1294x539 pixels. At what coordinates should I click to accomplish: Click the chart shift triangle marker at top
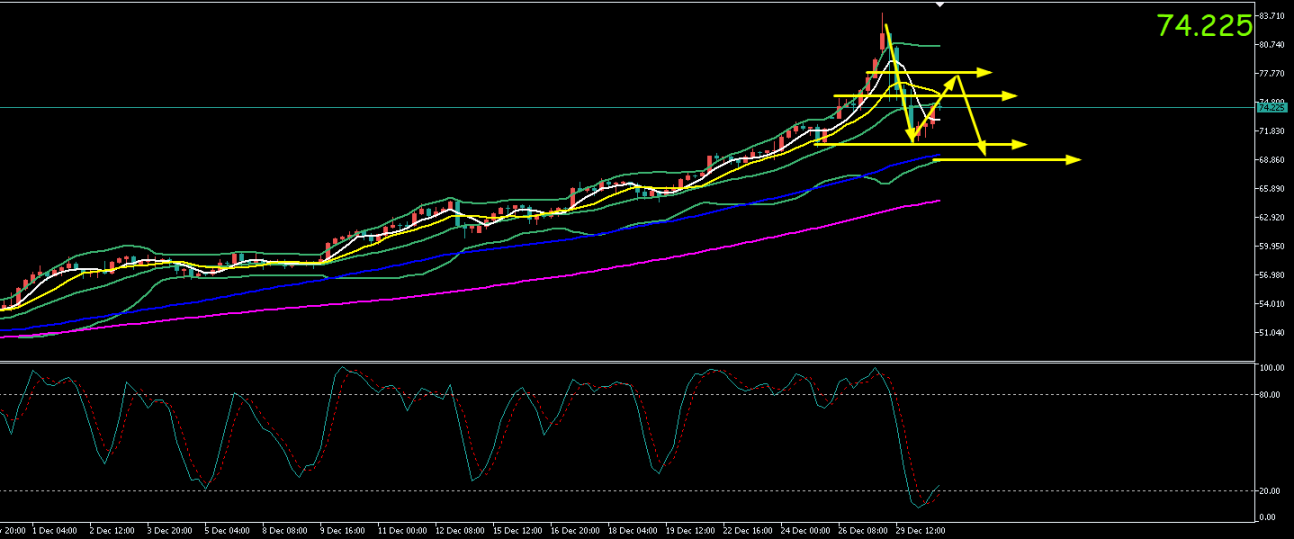939,5
